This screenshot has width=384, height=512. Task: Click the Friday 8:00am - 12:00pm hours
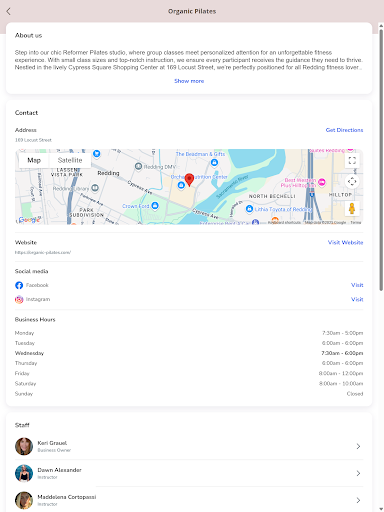[341, 373]
